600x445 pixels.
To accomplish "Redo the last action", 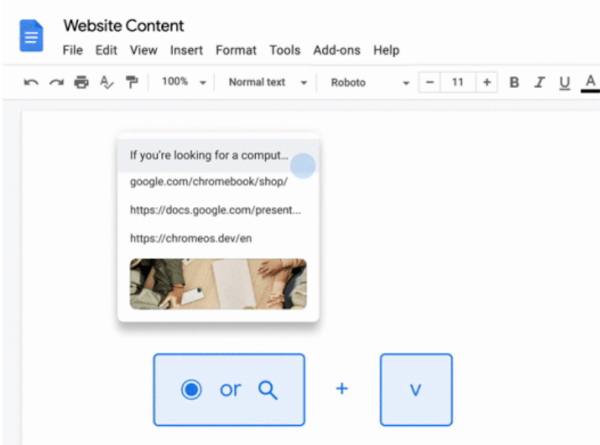I will 56,82.
